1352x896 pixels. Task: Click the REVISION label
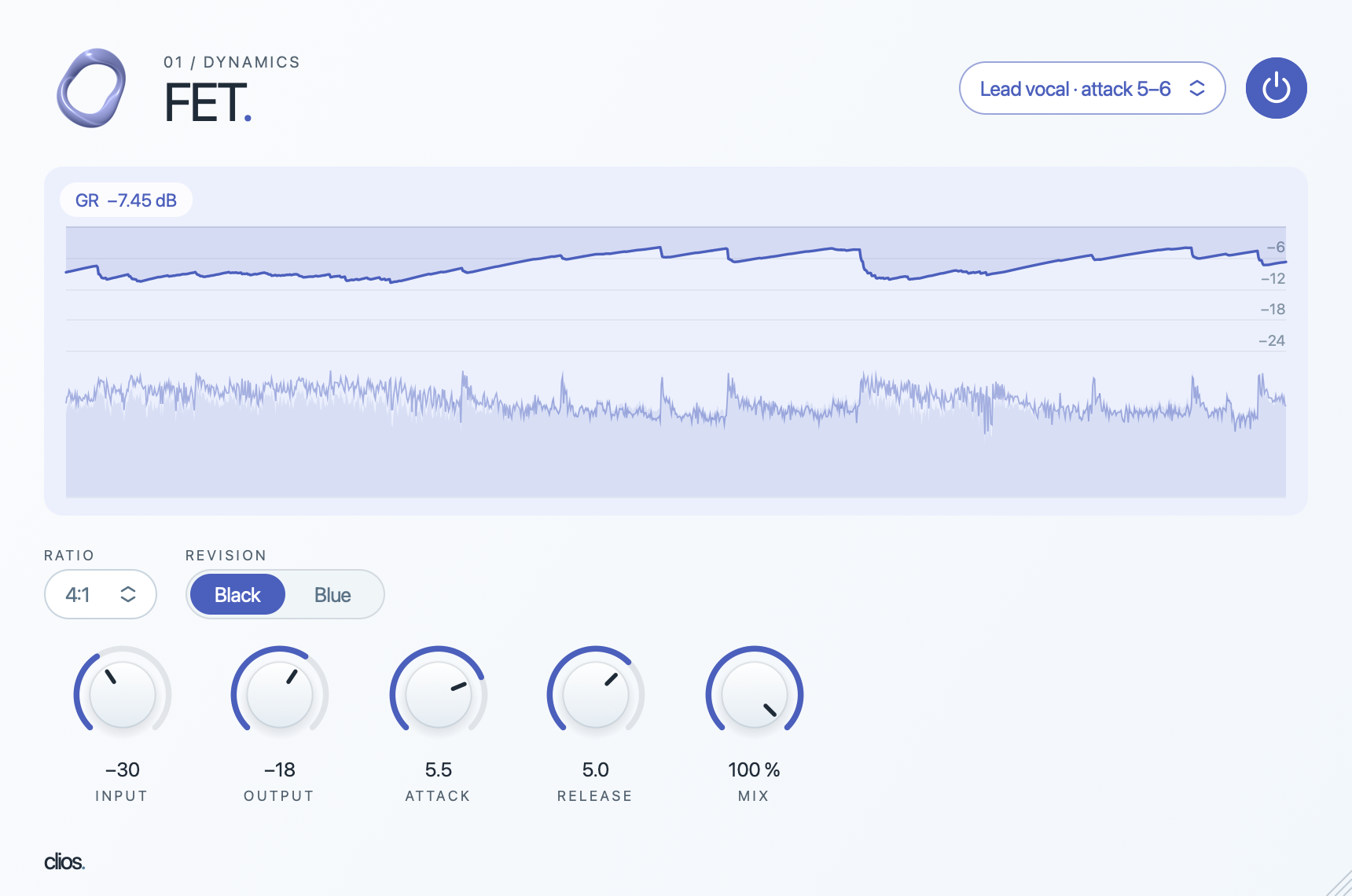tap(226, 555)
